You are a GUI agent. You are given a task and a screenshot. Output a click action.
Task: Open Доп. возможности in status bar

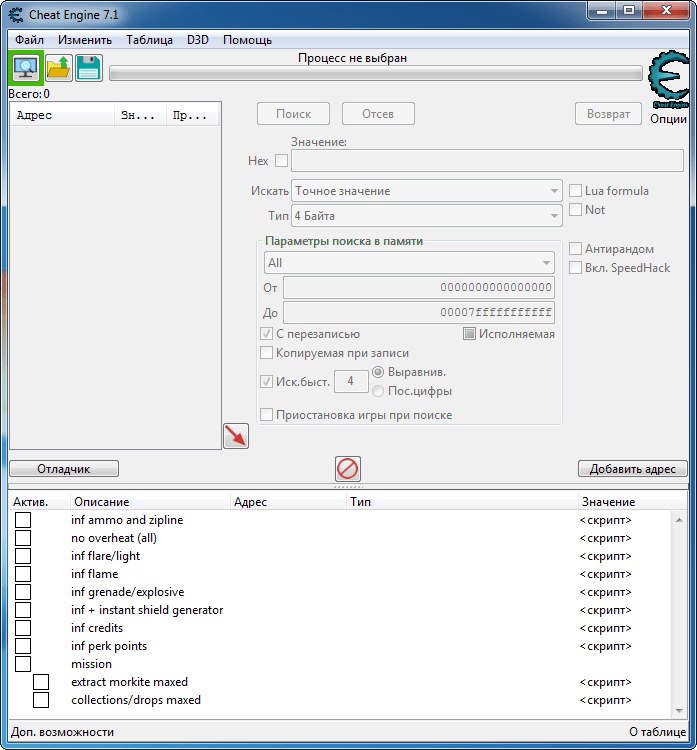62,732
